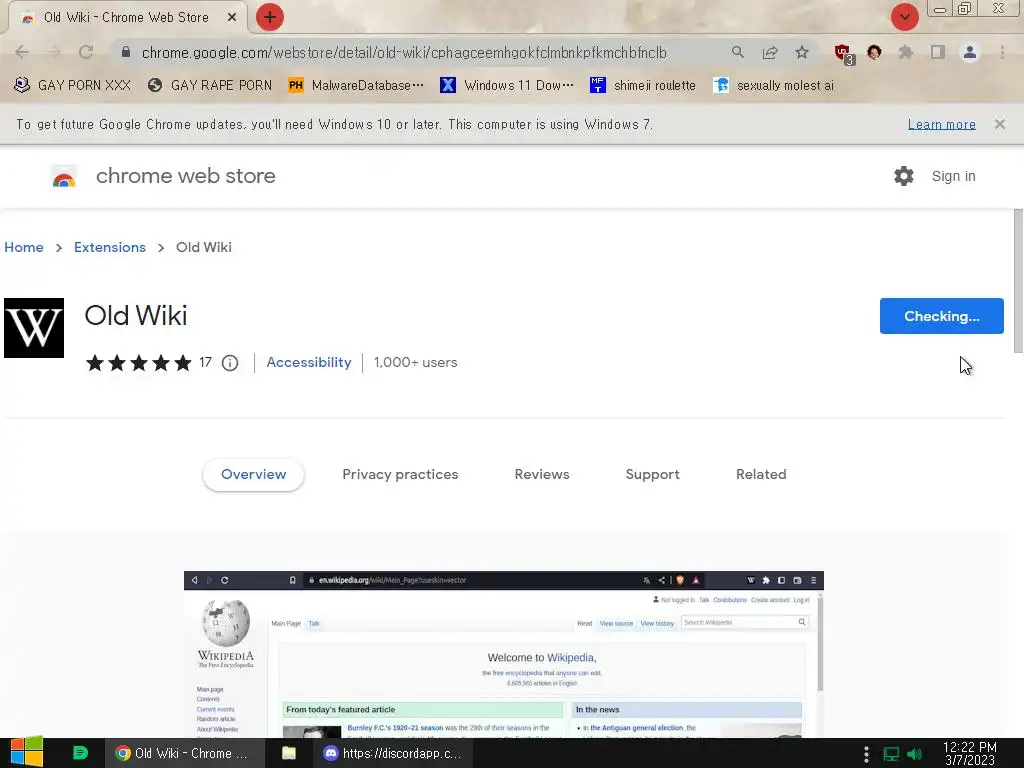
Task: Open the Extensions puzzle piece menu
Action: point(906,52)
